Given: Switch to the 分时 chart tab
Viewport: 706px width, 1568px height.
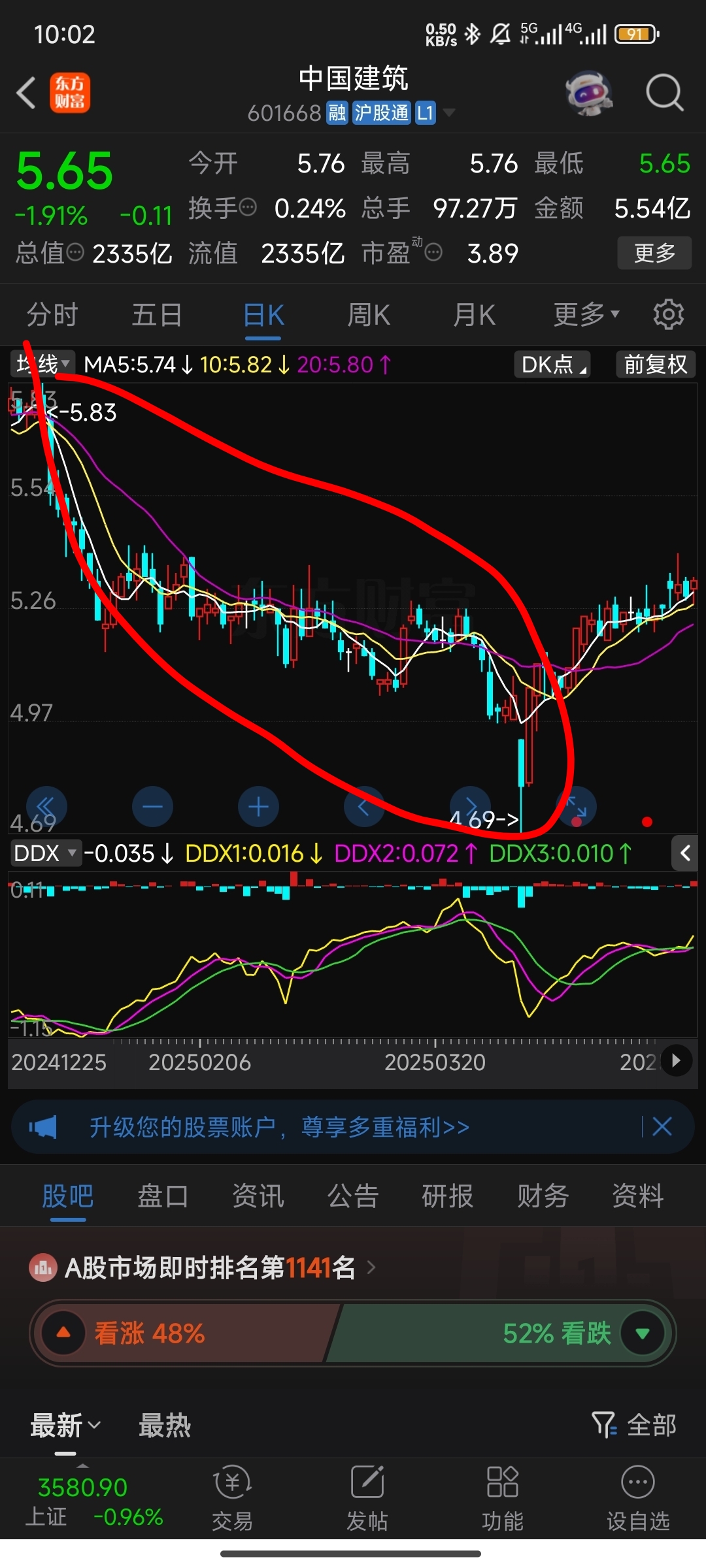Looking at the screenshot, I should pos(52,315).
